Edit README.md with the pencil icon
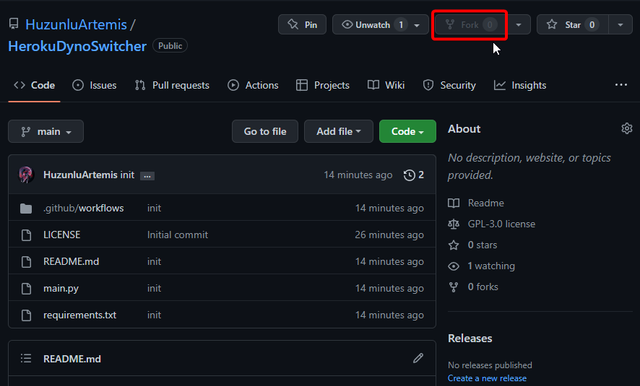This screenshot has width=640, height=386. click(x=418, y=358)
